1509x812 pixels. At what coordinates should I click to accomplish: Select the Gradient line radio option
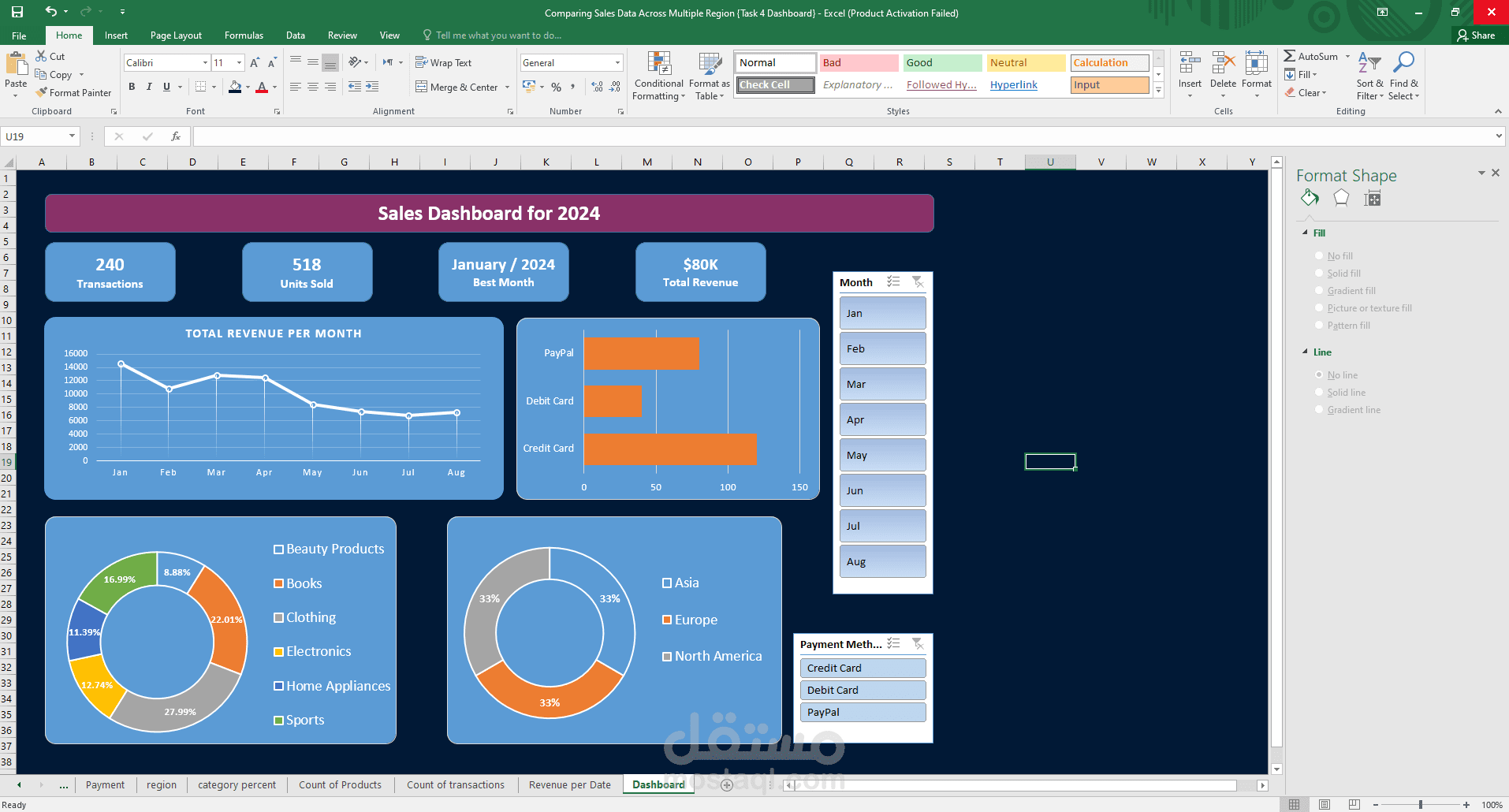pos(1319,409)
